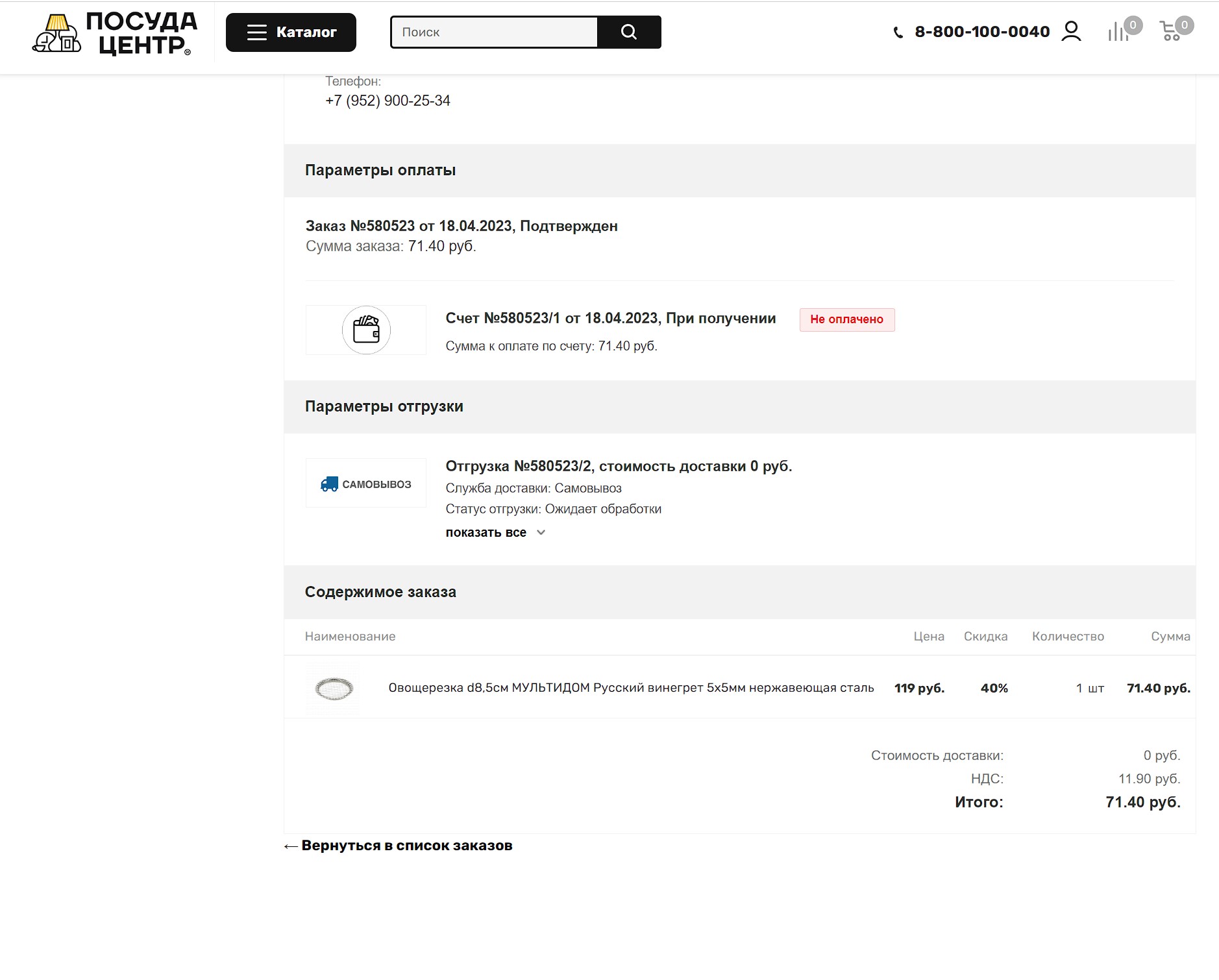Screen dimensions: 1219x980
Task: Click the phone handset icon beside the number
Action: (898, 32)
